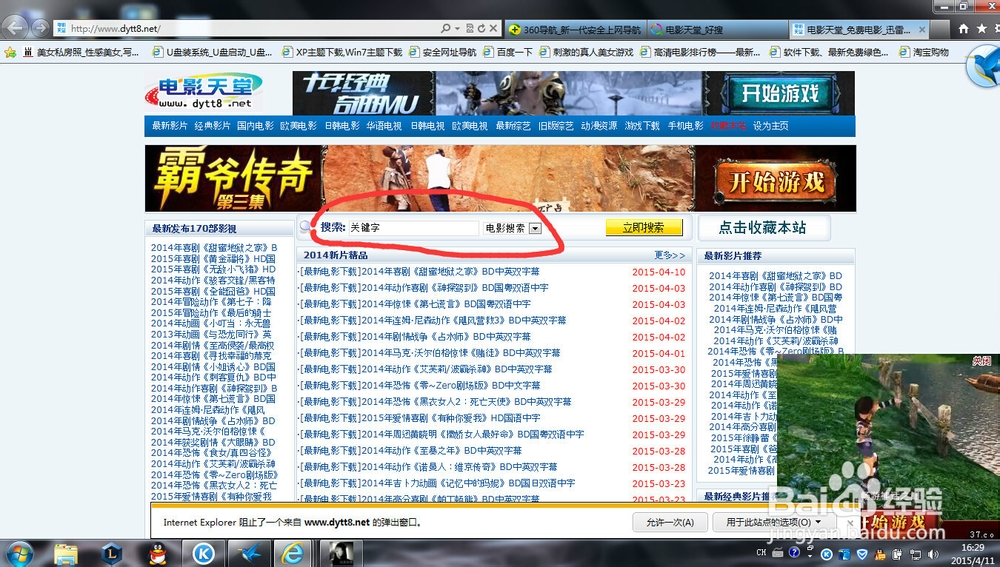1000x567 pixels.
Task: Open 动漫资源 in site navigation
Action: [599, 126]
